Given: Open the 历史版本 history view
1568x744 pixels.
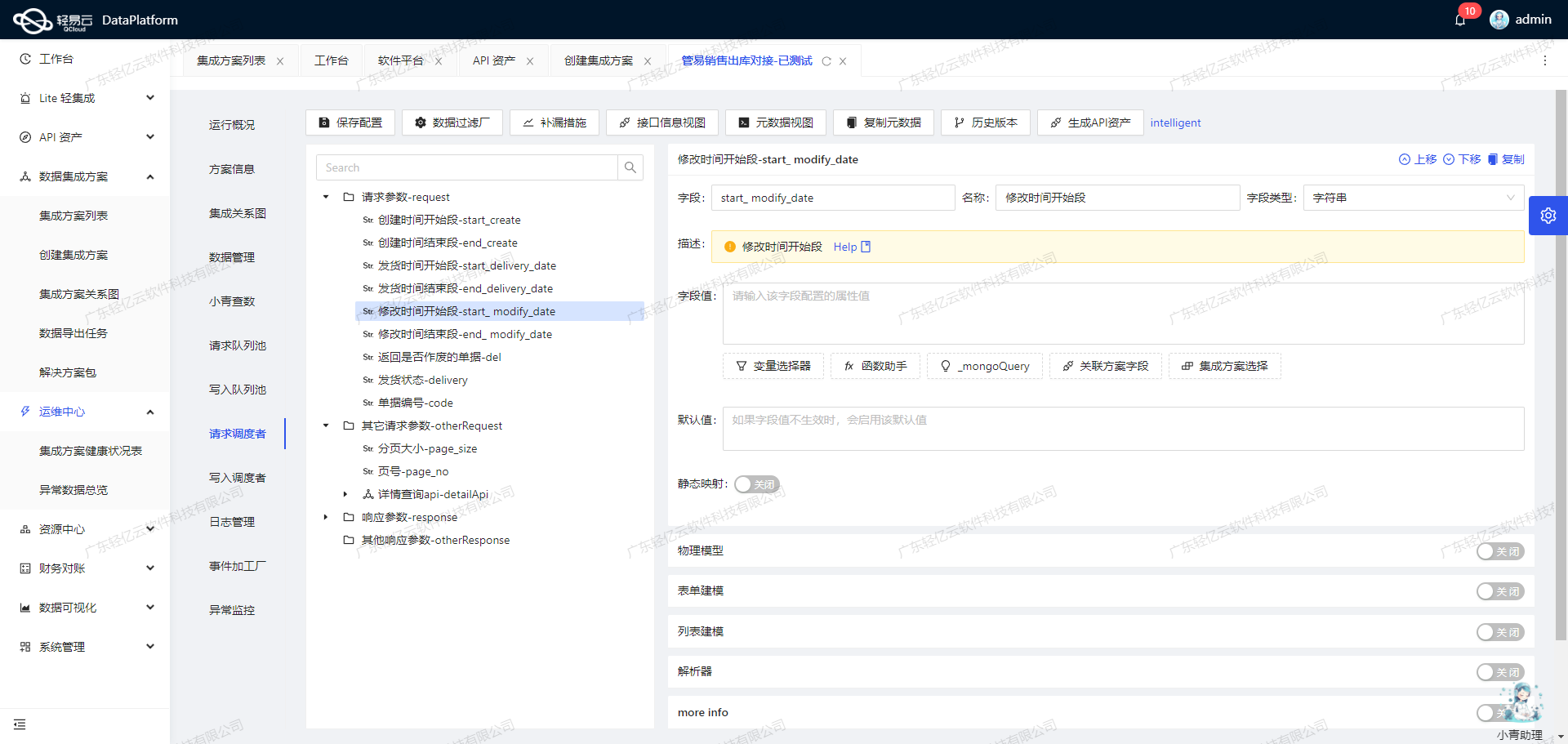Looking at the screenshot, I should pos(985,123).
